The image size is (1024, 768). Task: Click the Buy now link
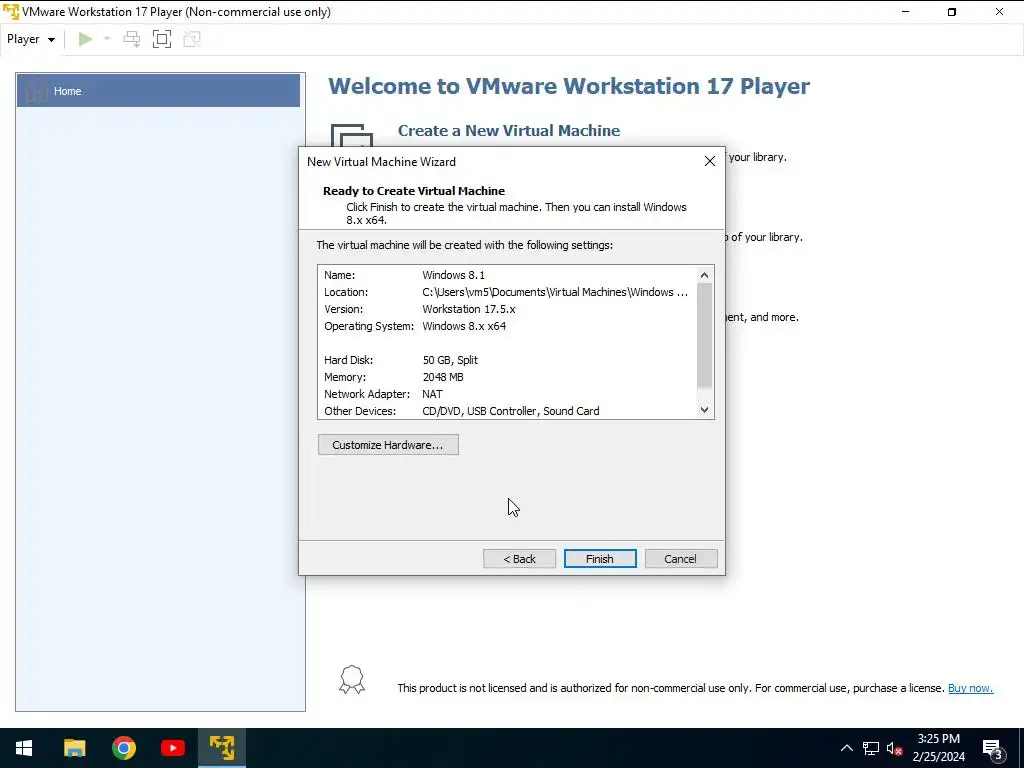point(970,688)
